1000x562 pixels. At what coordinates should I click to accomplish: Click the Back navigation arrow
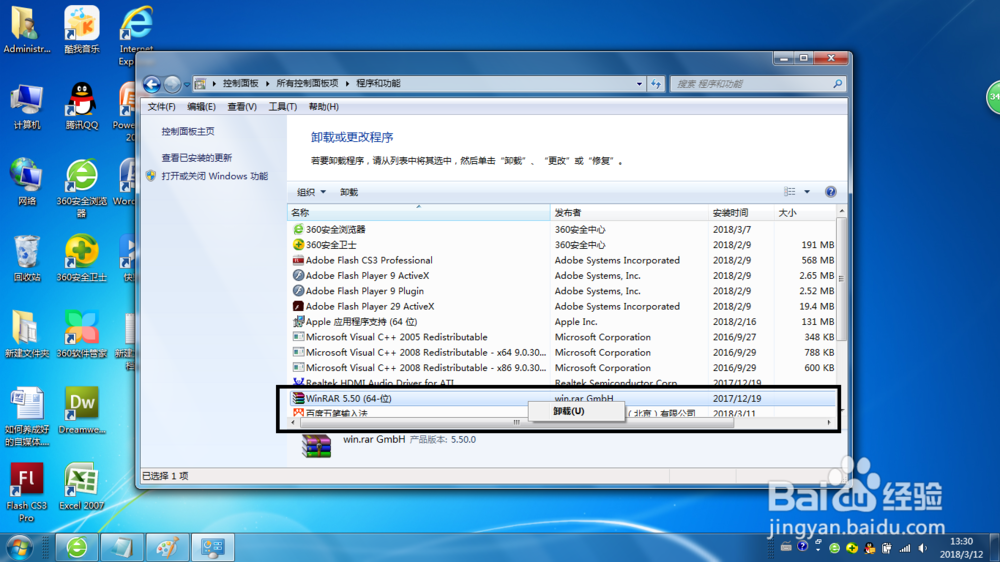point(152,84)
